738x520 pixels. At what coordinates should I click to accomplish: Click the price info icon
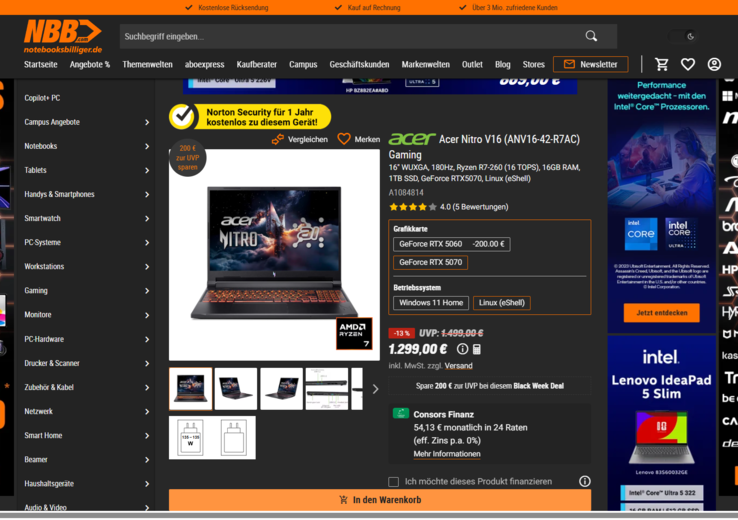pos(462,349)
